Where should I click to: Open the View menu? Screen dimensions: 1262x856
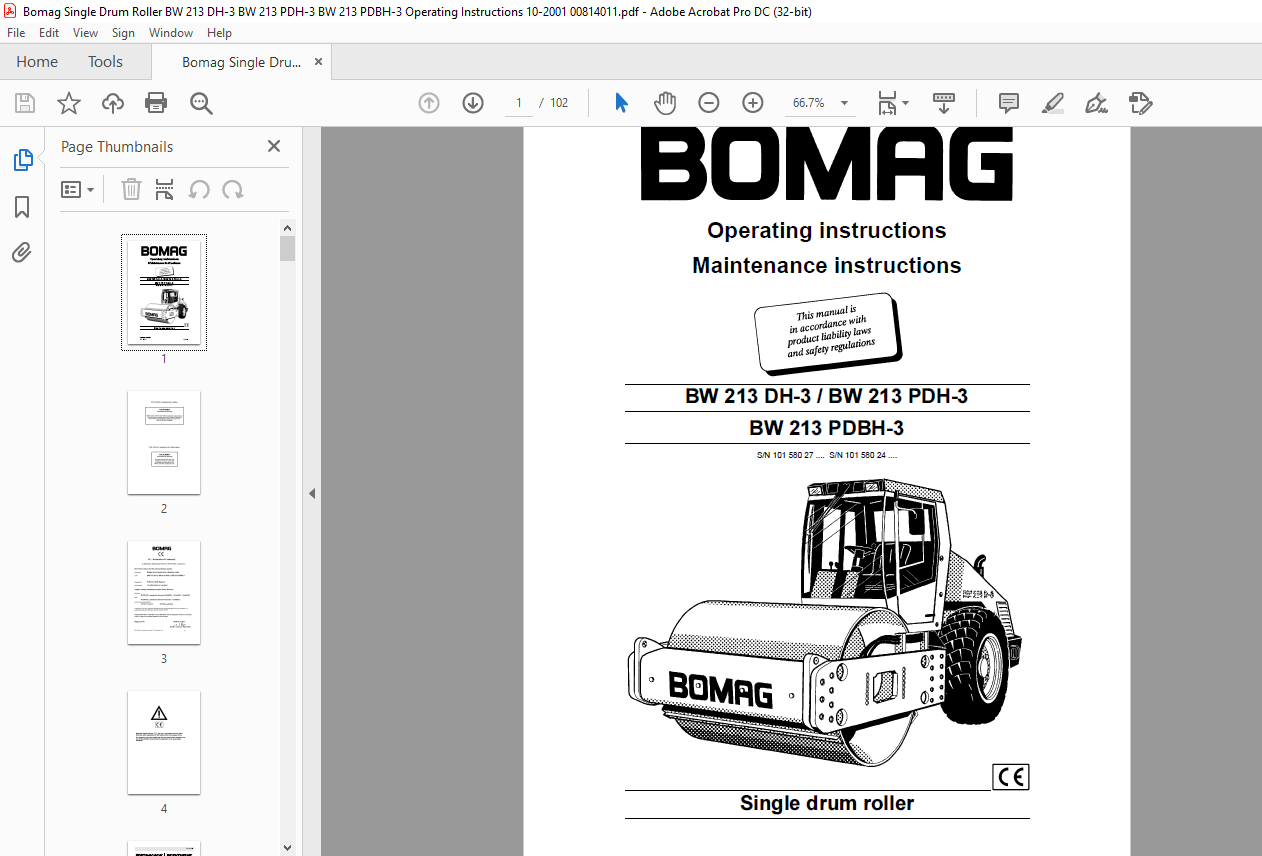86,33
